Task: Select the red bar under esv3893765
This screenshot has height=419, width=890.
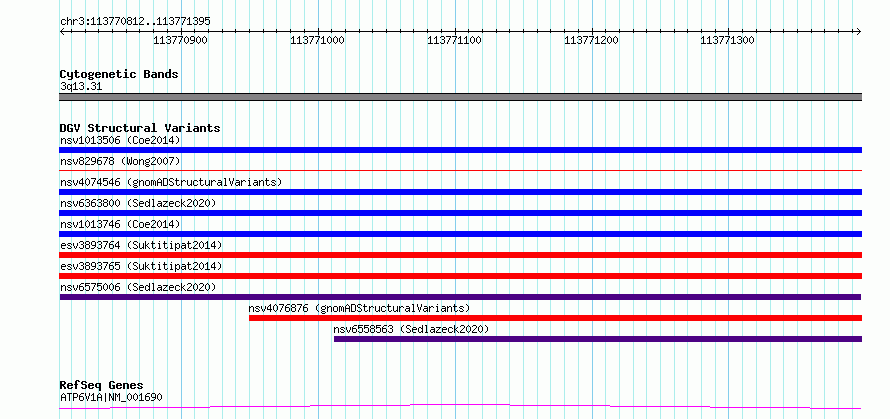Action: click(x=460, y=276)
